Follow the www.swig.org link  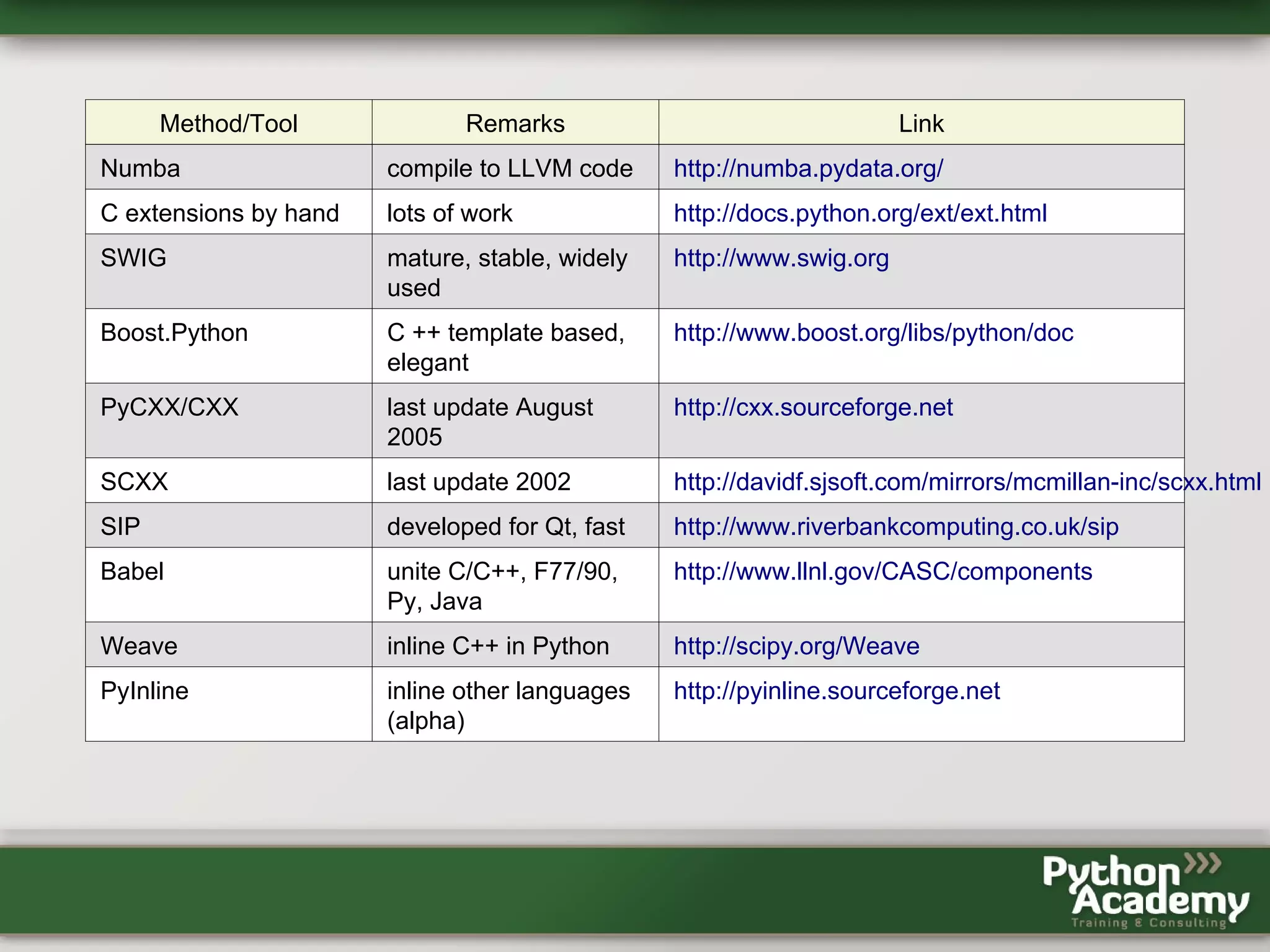[x=781, y=258]
